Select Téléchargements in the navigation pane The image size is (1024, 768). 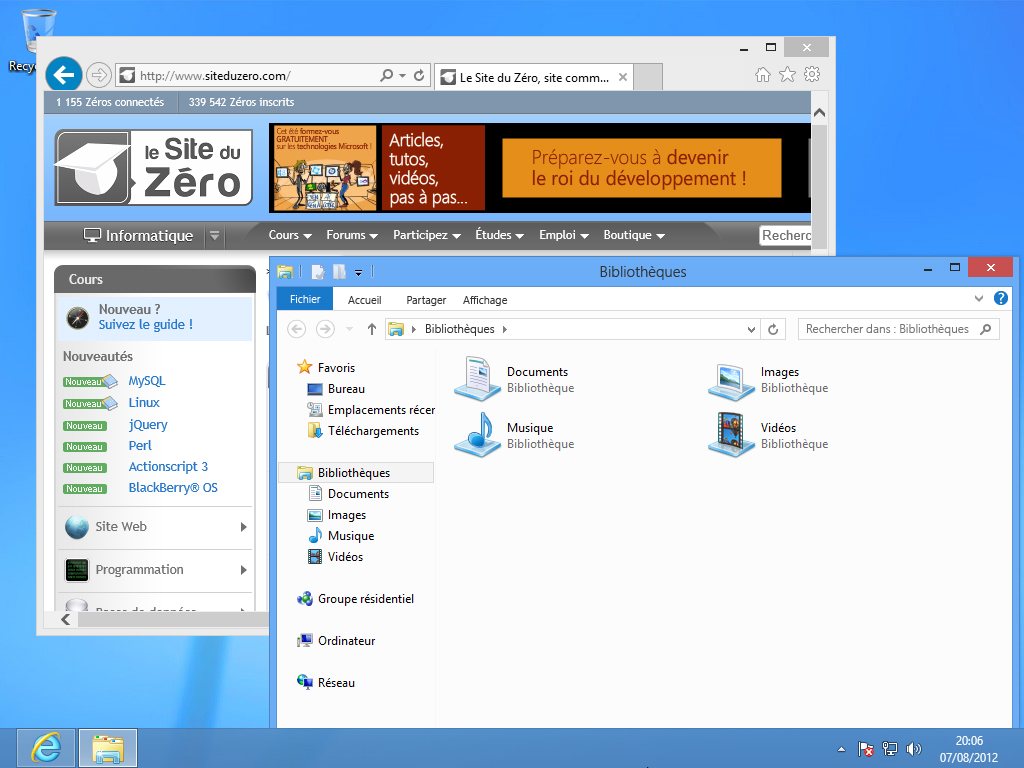pos(373,431)
